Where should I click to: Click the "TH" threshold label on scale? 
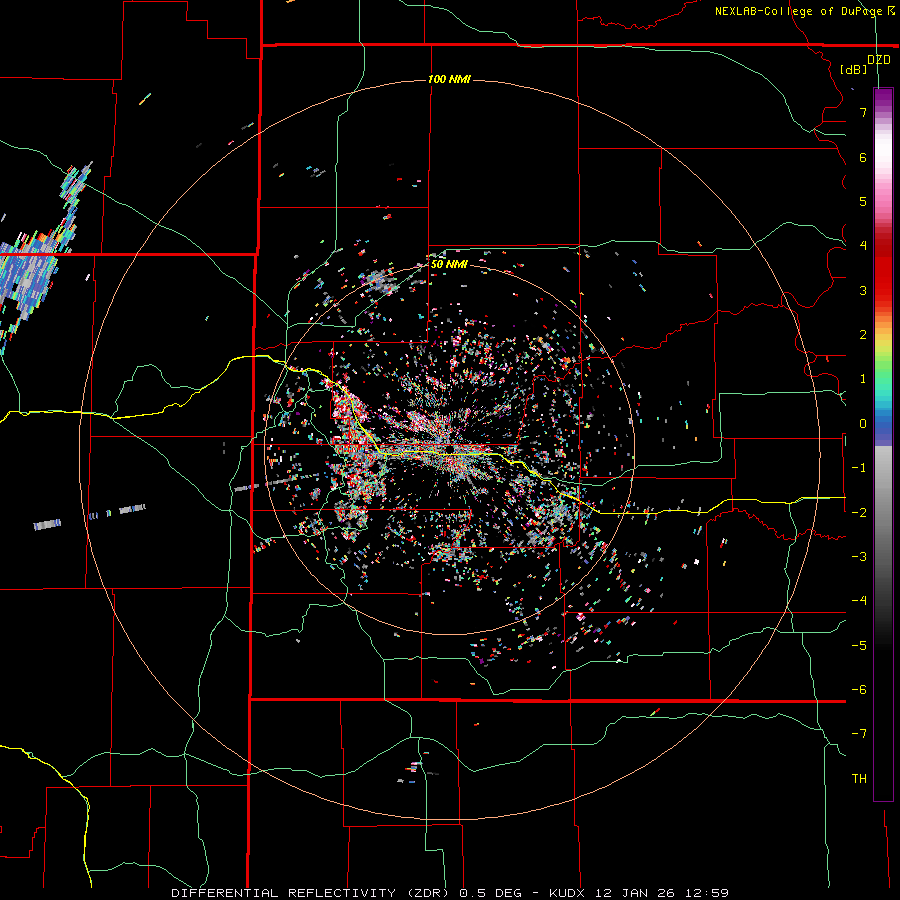click(x=859, y=779)
